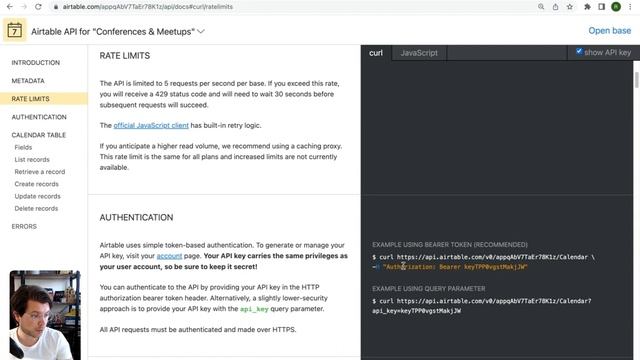Open Calendar Table section in sidebar
The width and height of the screenshot is (640, 360).
38,135
